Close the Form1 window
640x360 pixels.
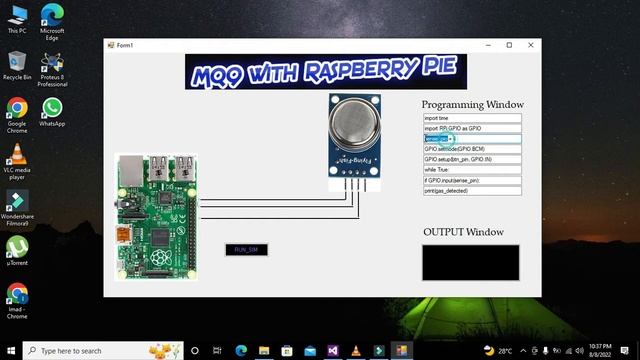(x=531, y=45)
